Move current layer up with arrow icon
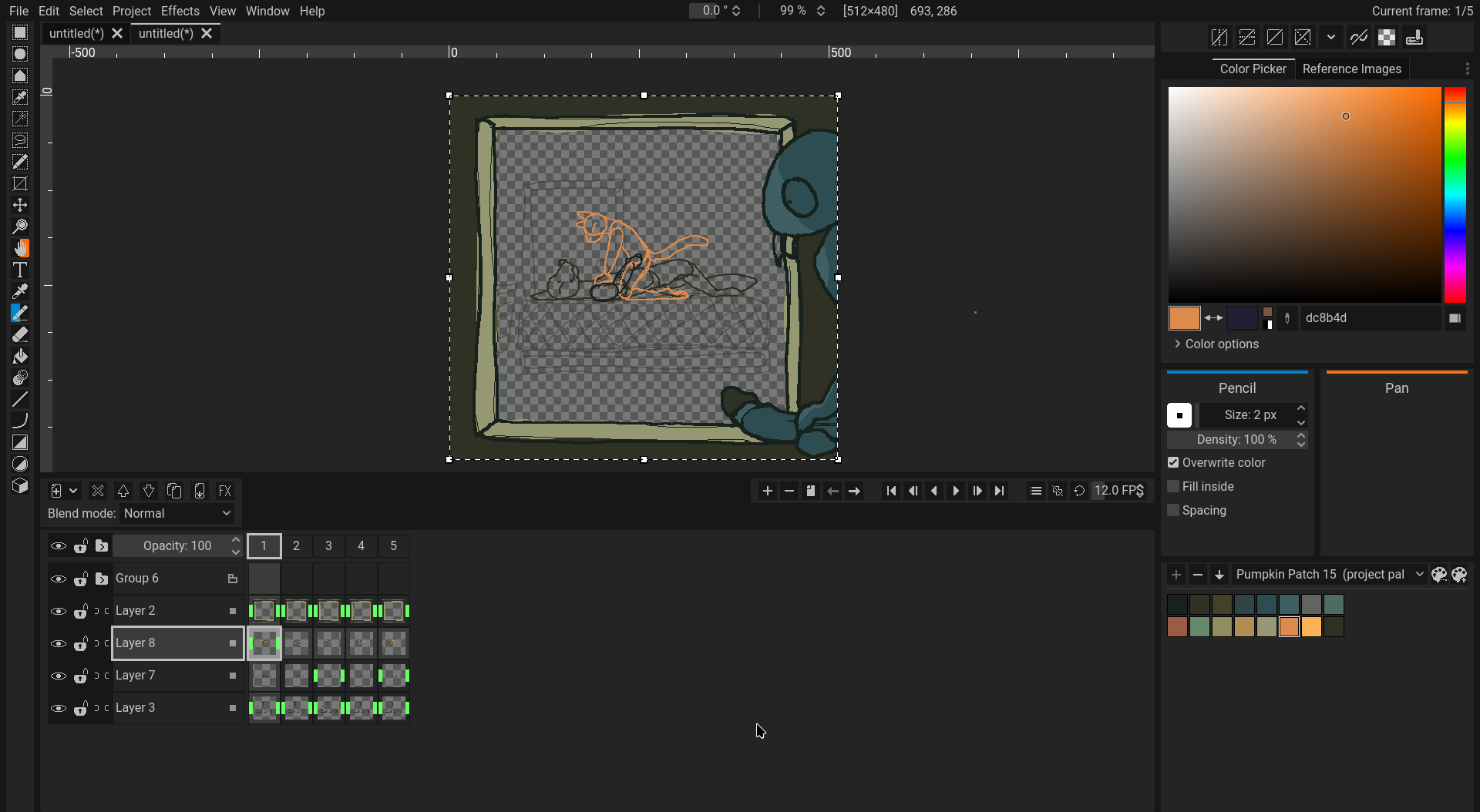1480x812 pixels. pyautogui.click(x=123, y=491)
